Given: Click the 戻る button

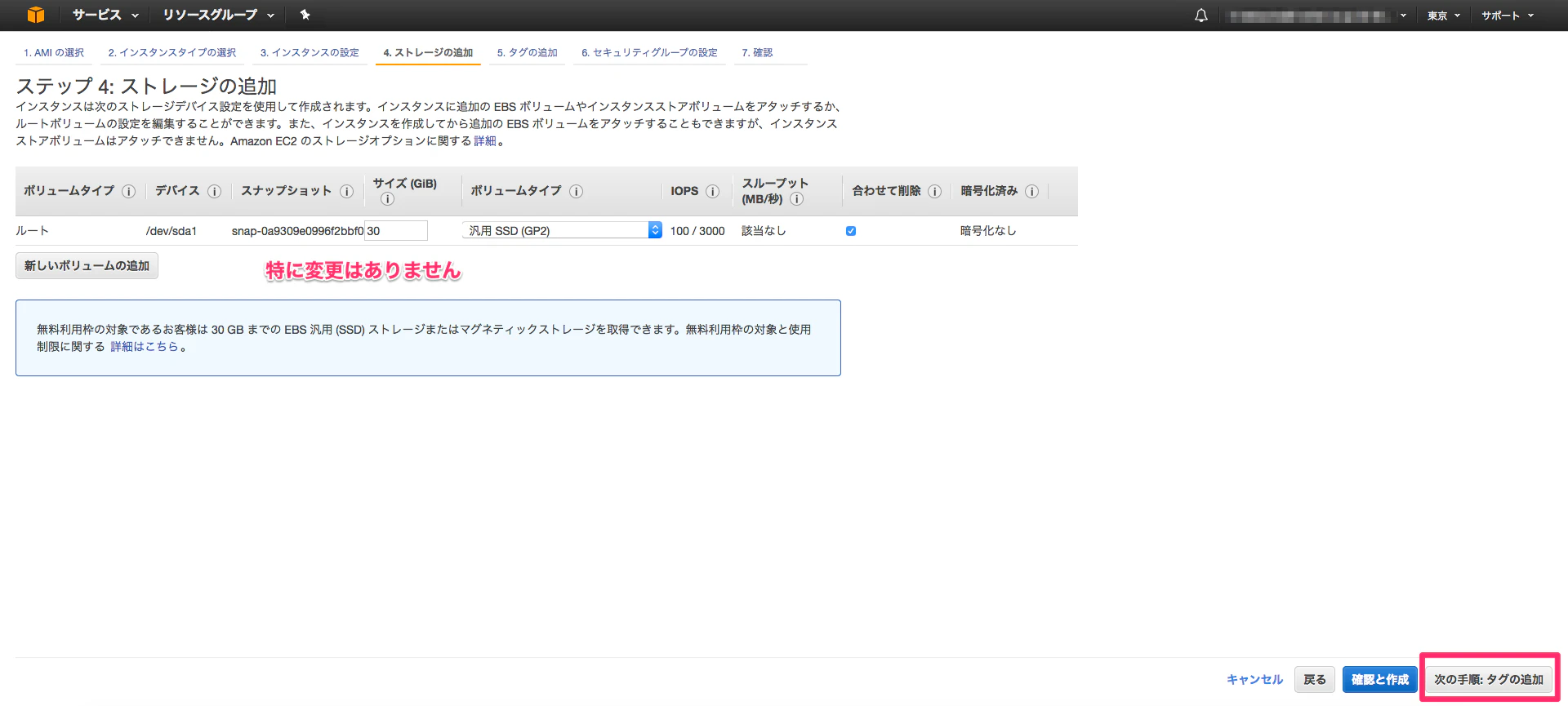Looking at the screenshot, I should [x=1315, y=679].
